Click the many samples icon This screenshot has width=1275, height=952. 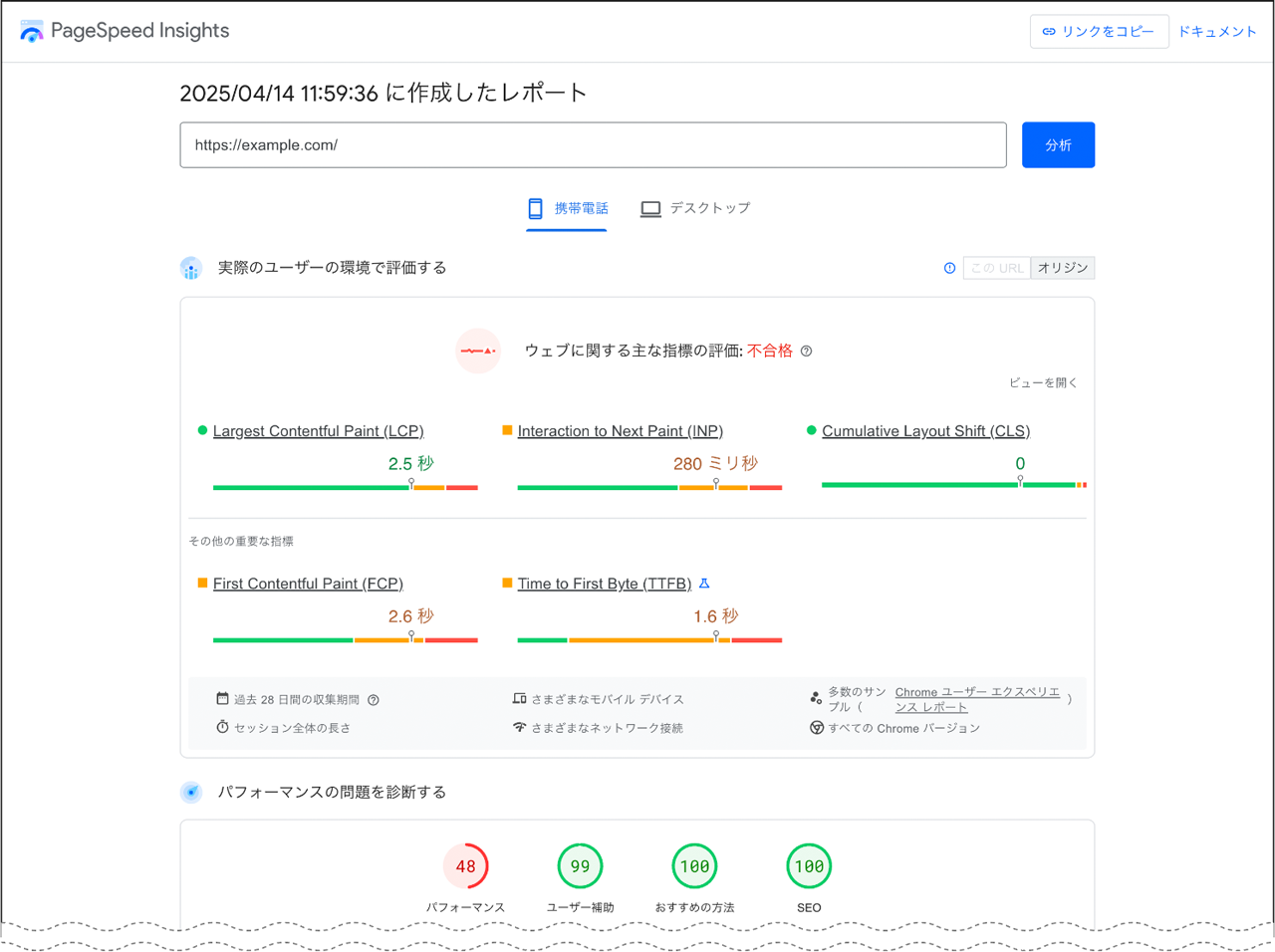pos(816,699)
